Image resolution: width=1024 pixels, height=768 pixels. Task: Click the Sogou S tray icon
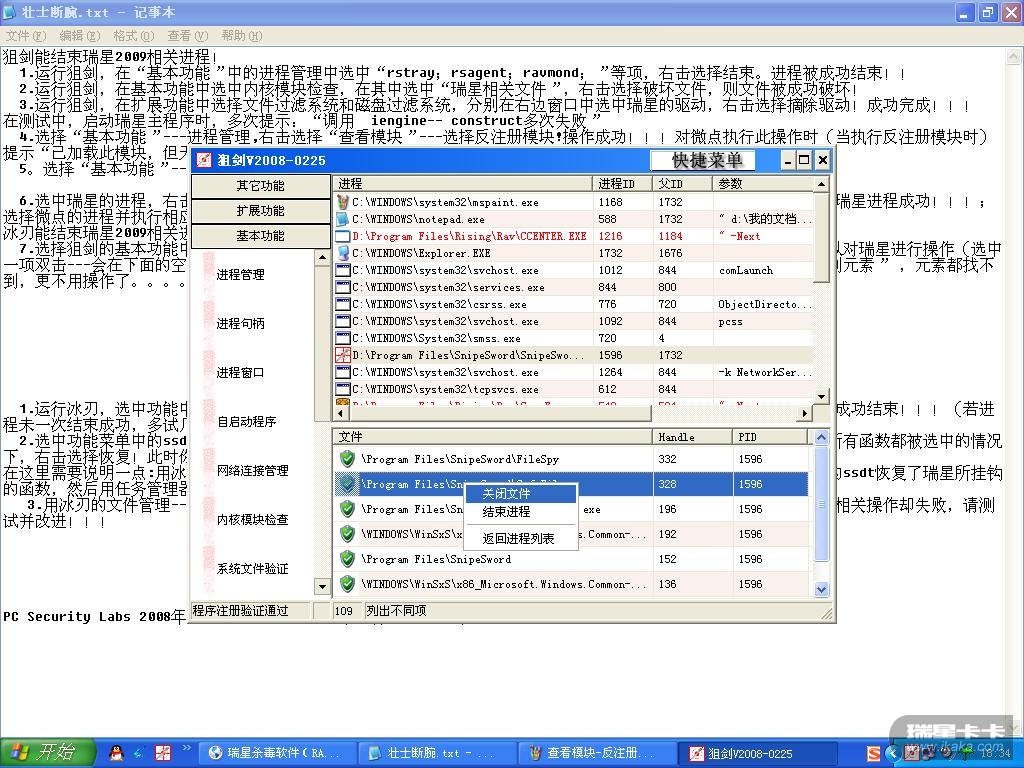point(873,754)
